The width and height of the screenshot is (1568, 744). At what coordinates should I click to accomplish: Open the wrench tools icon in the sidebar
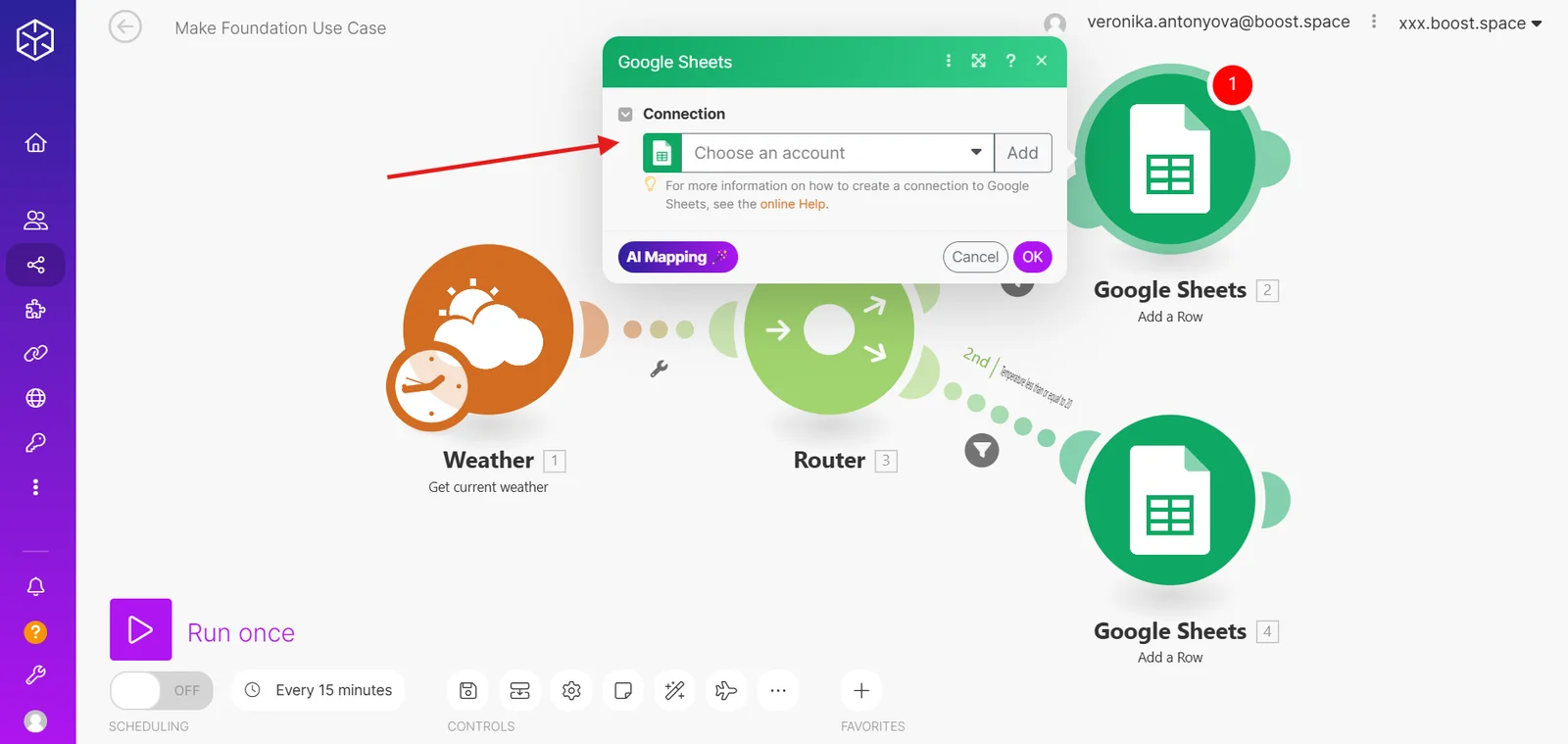click(36, 675)
